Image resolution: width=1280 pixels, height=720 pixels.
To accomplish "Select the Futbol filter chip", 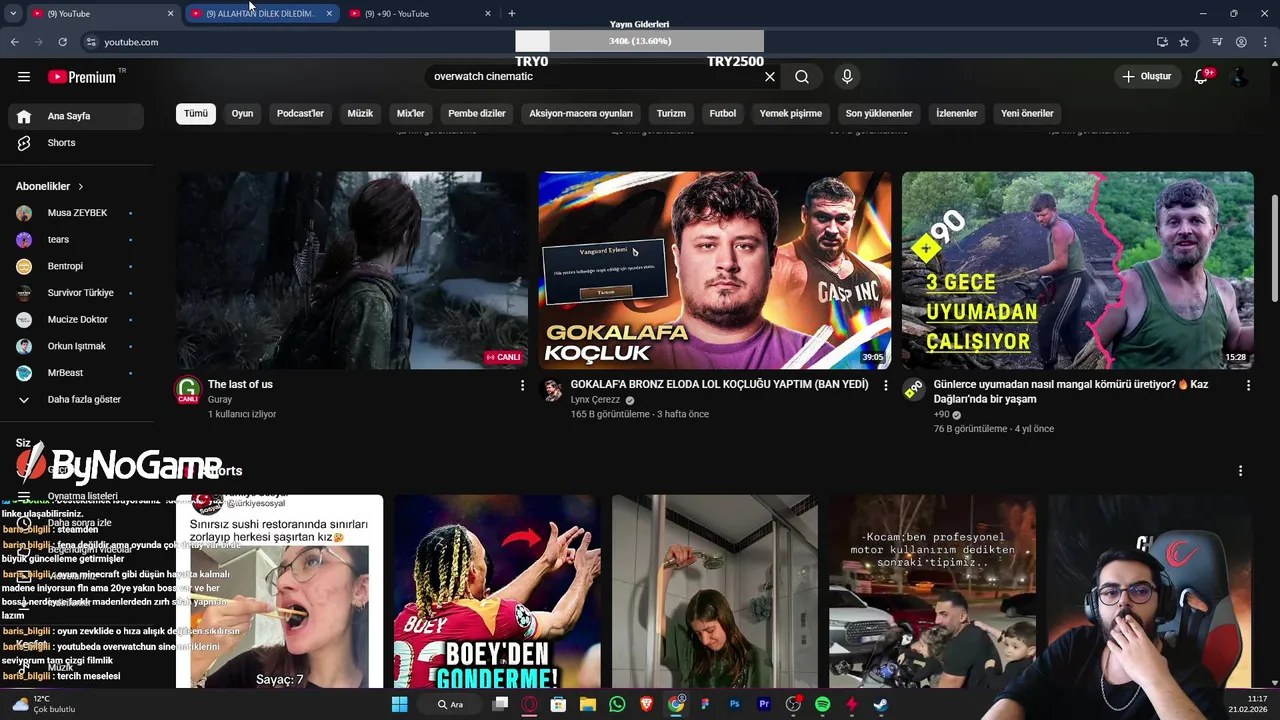I will [723, 113].
